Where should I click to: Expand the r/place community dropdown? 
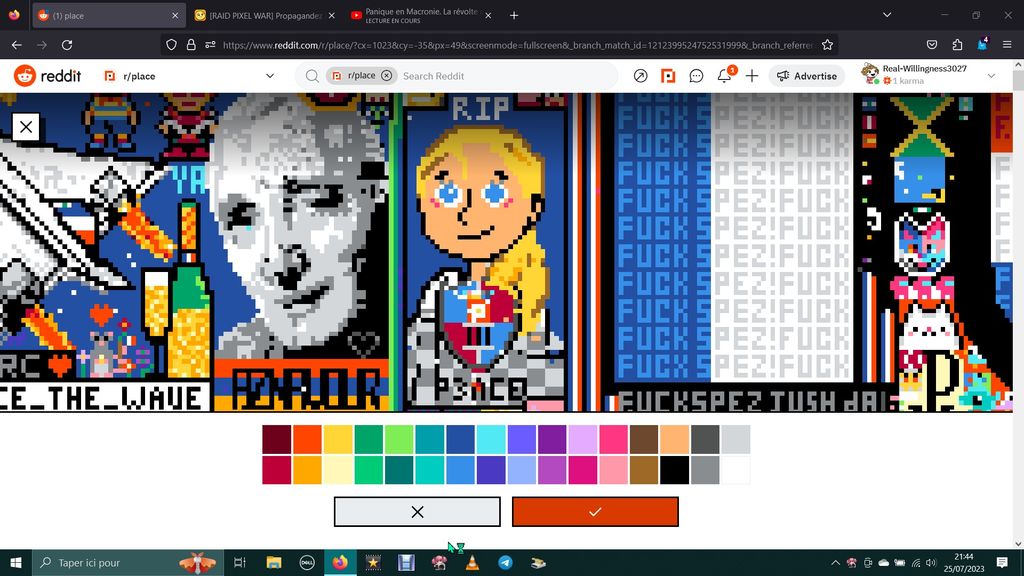pyautogui.click(x=270, y=76)
